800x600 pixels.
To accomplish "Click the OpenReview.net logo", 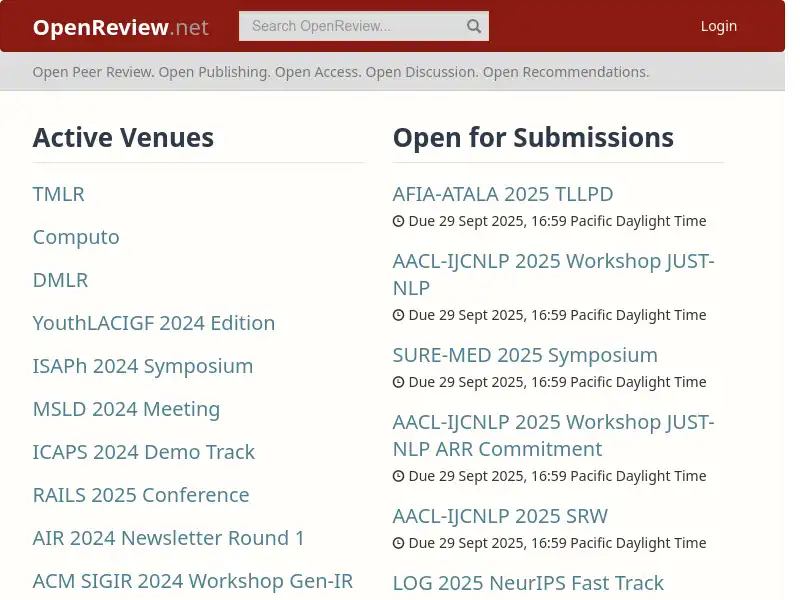I will [120, 27].
